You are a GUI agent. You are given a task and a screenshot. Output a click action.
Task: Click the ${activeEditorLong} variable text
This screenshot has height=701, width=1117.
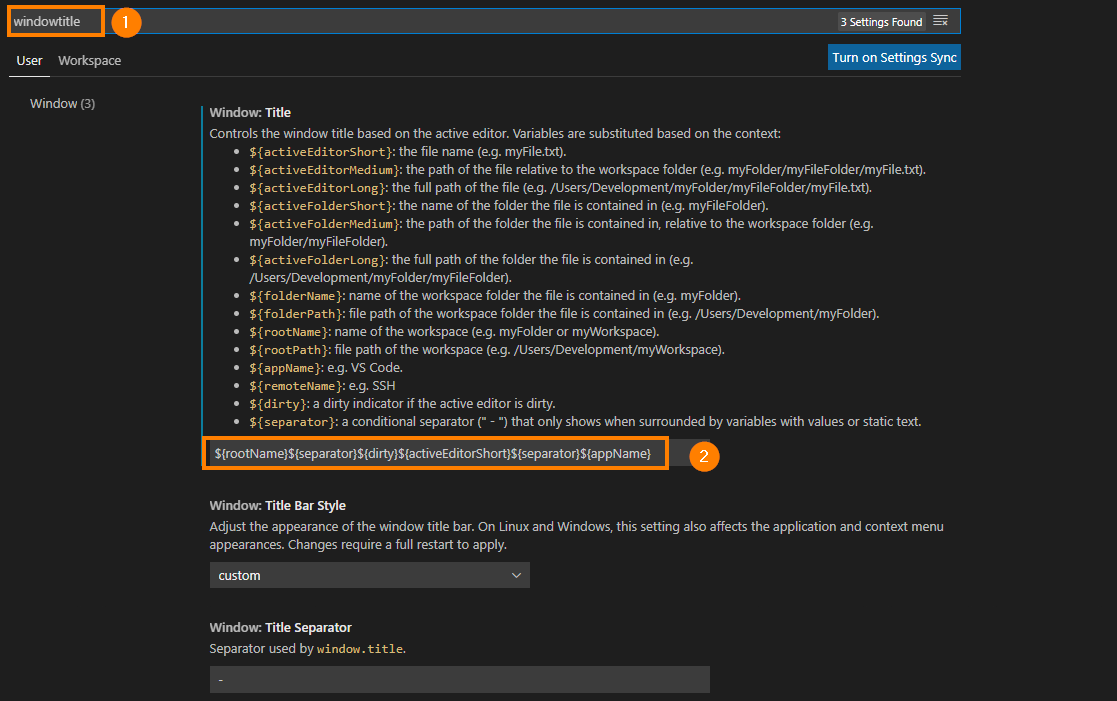point(317,188)
